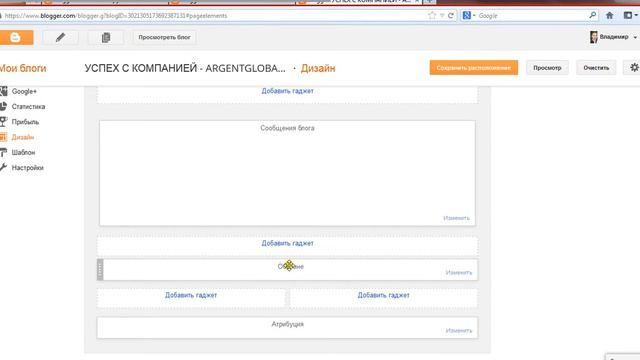The width and height of the screenshot is (640, 360).
Task: Click Добавить гаджет below Сообщения блога
Action: (287, 243)
